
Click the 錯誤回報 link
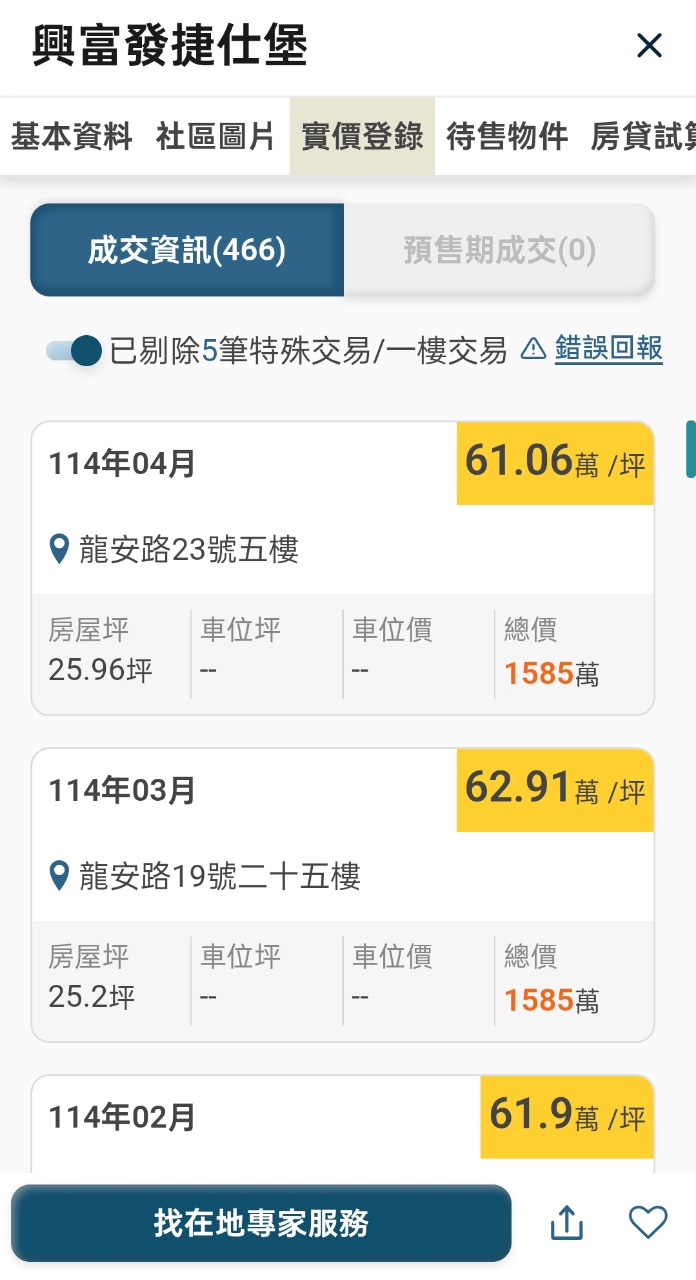pyautogui.click(x=609, y=349)
